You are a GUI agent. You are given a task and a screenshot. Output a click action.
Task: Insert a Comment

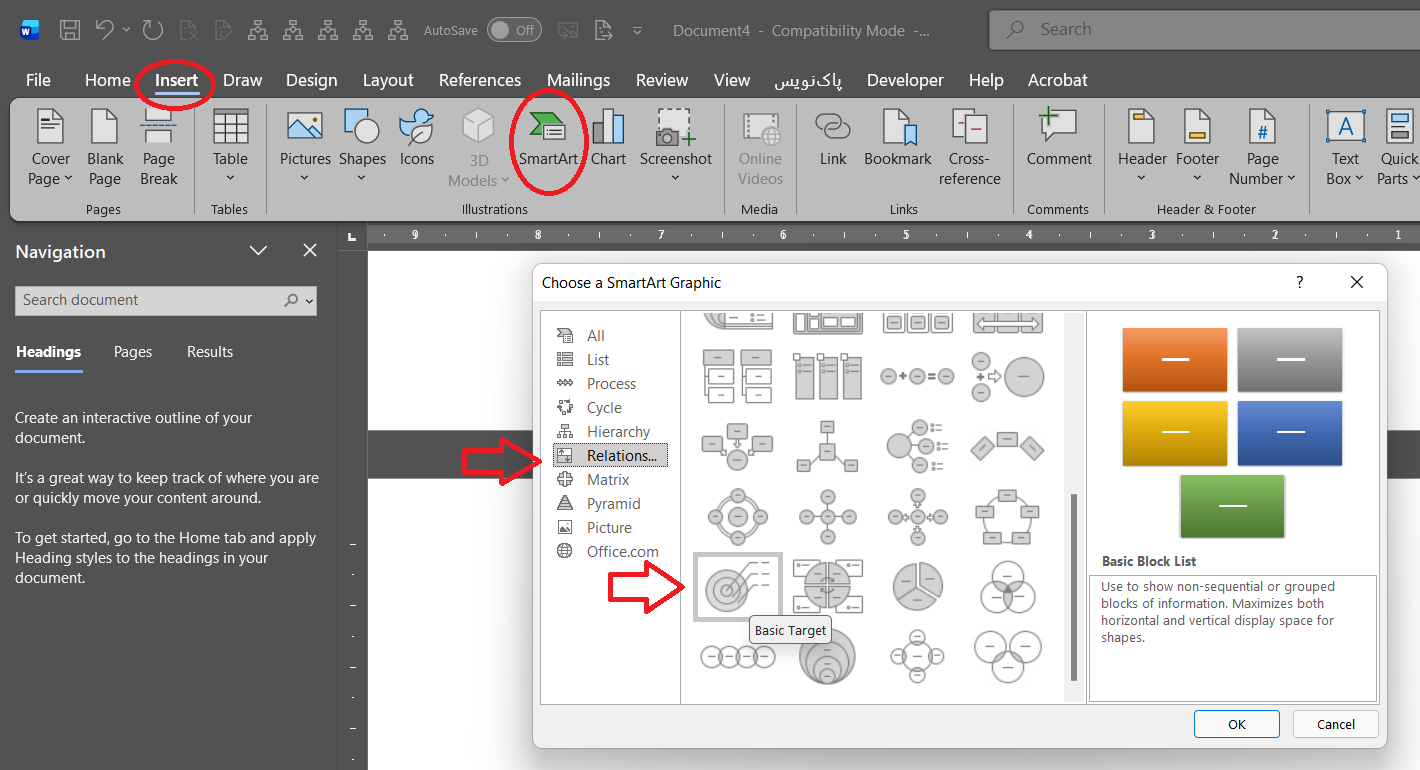point(1058,140)
